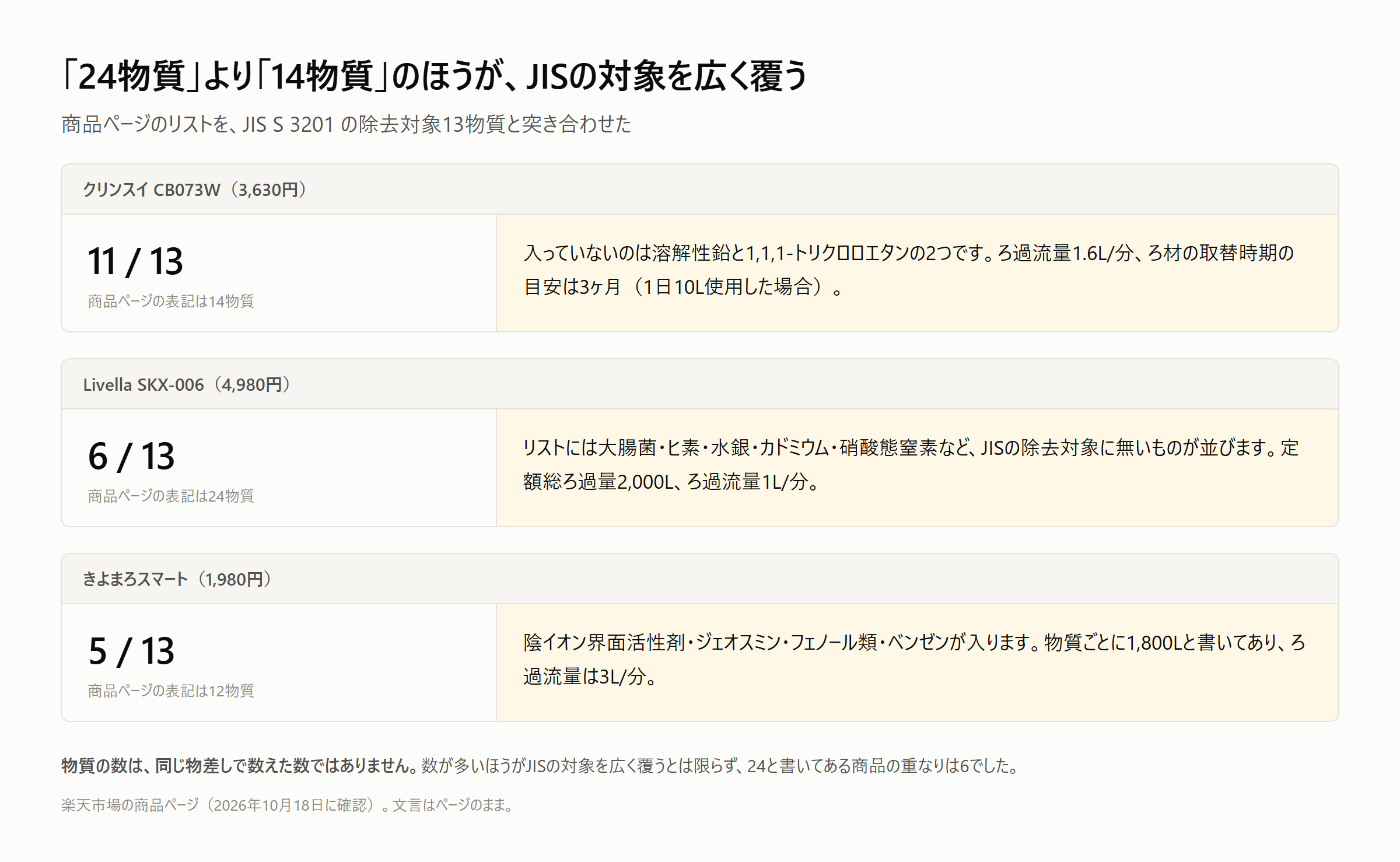The image size is (1400, 862).
Task: Click the score 6 / 13
Action: pos(131,455)
